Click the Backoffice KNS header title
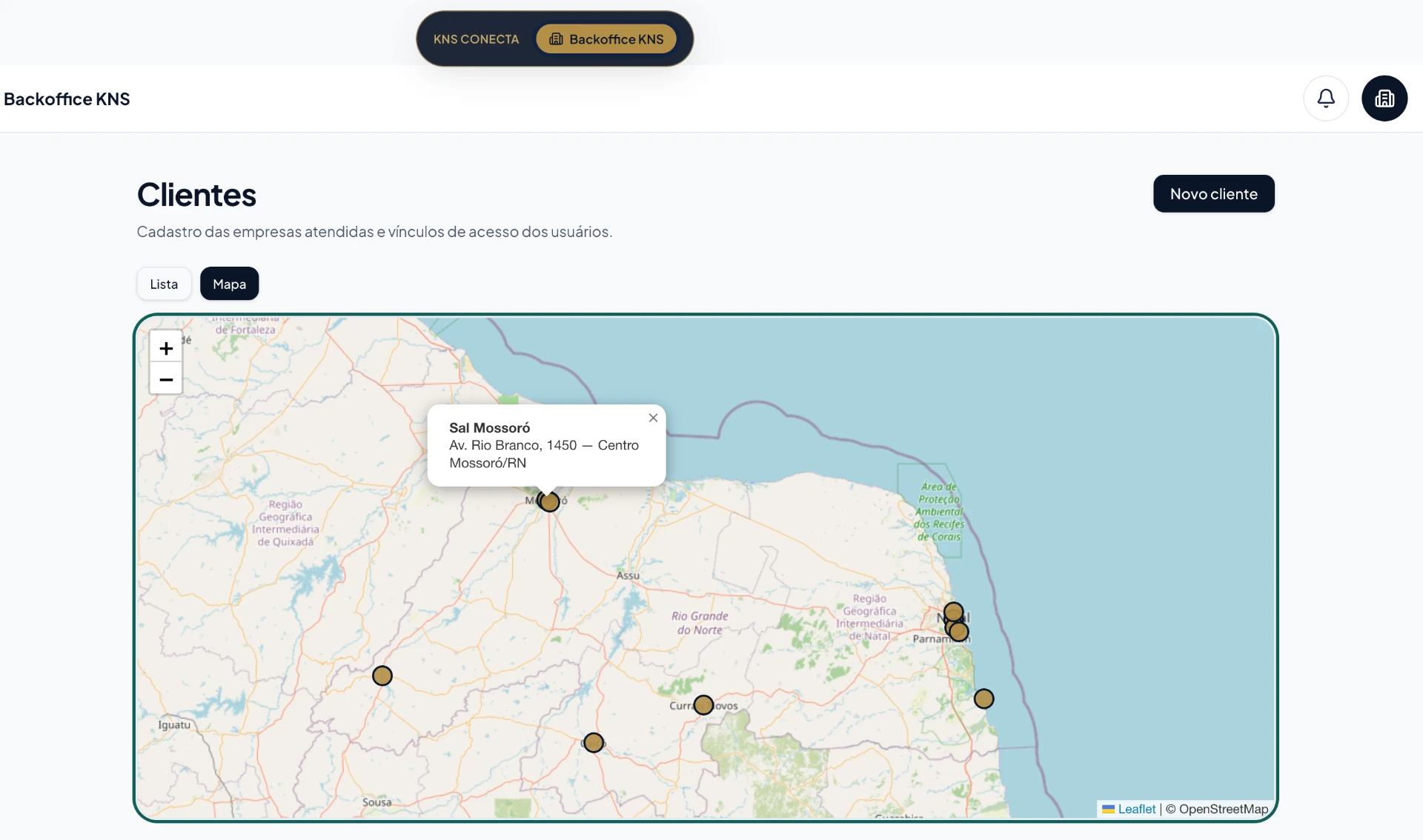Viewport: 1423px width, 840px height. point(67,99)
